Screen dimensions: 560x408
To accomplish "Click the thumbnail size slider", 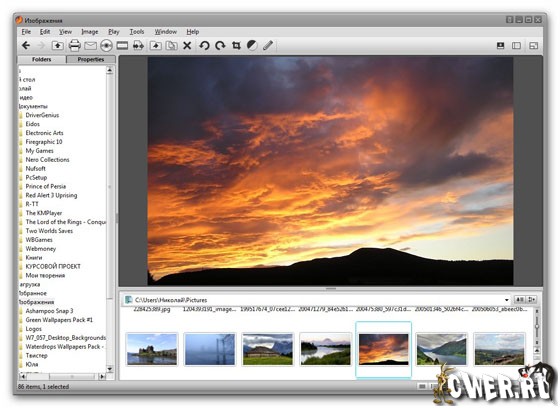I will tap(536, 327).
